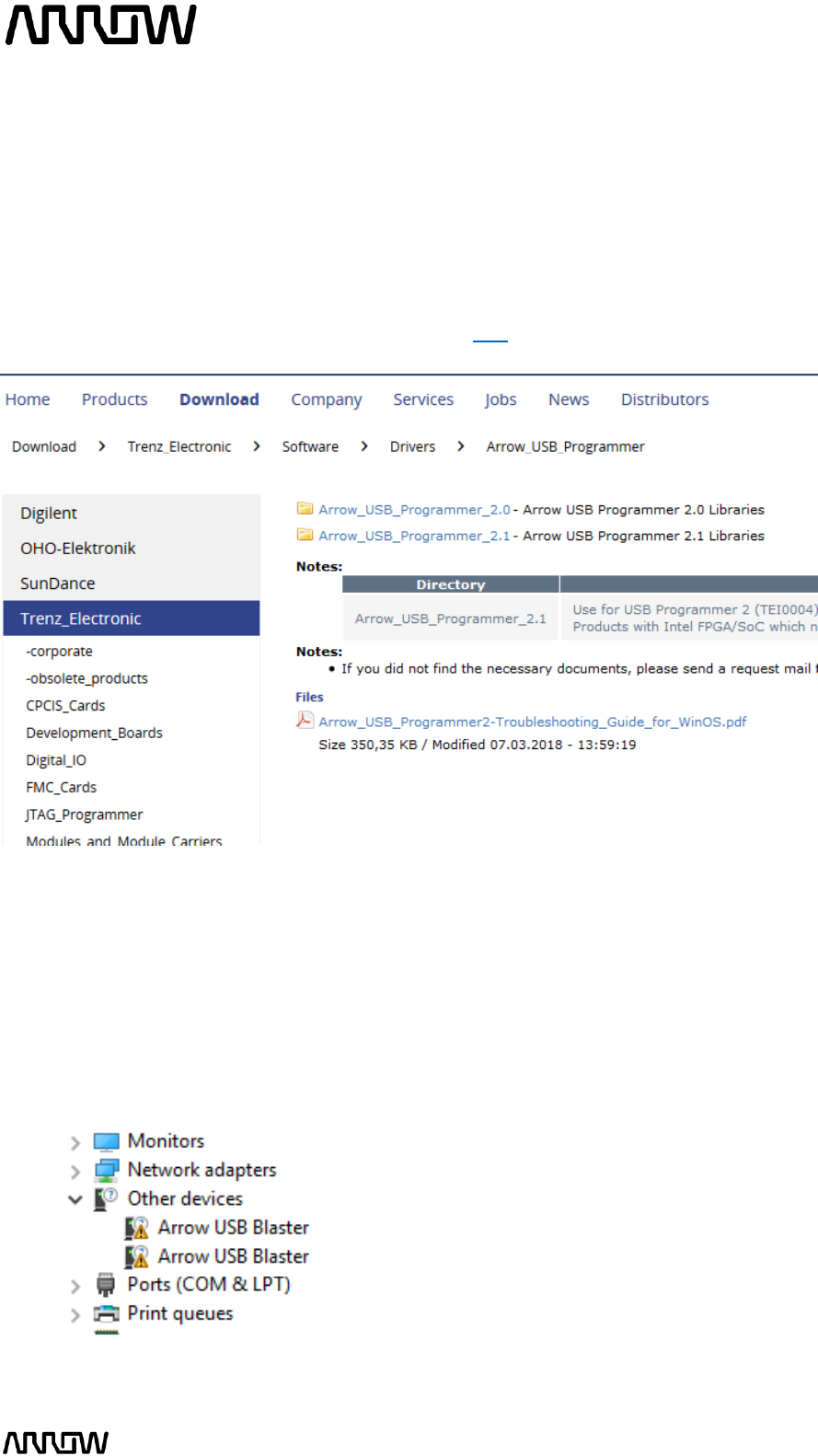Click the first Arrow USB Blaster warning icon
This screenshot has height=1456, width=818.
pos(137,1228)
